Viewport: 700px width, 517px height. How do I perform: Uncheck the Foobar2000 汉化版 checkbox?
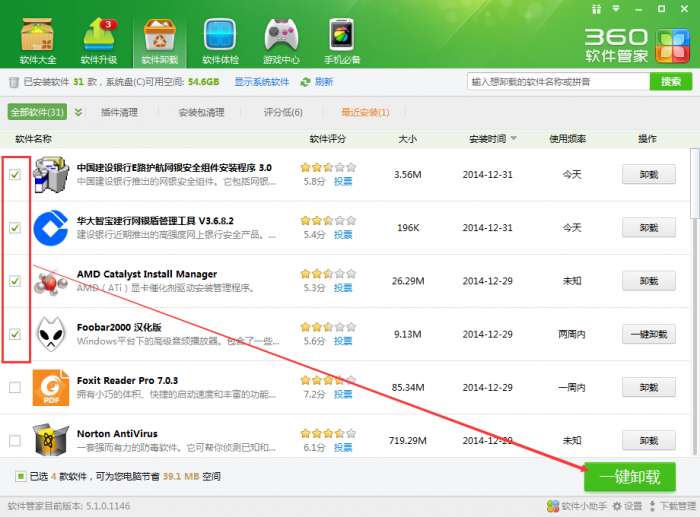point(15,334)
